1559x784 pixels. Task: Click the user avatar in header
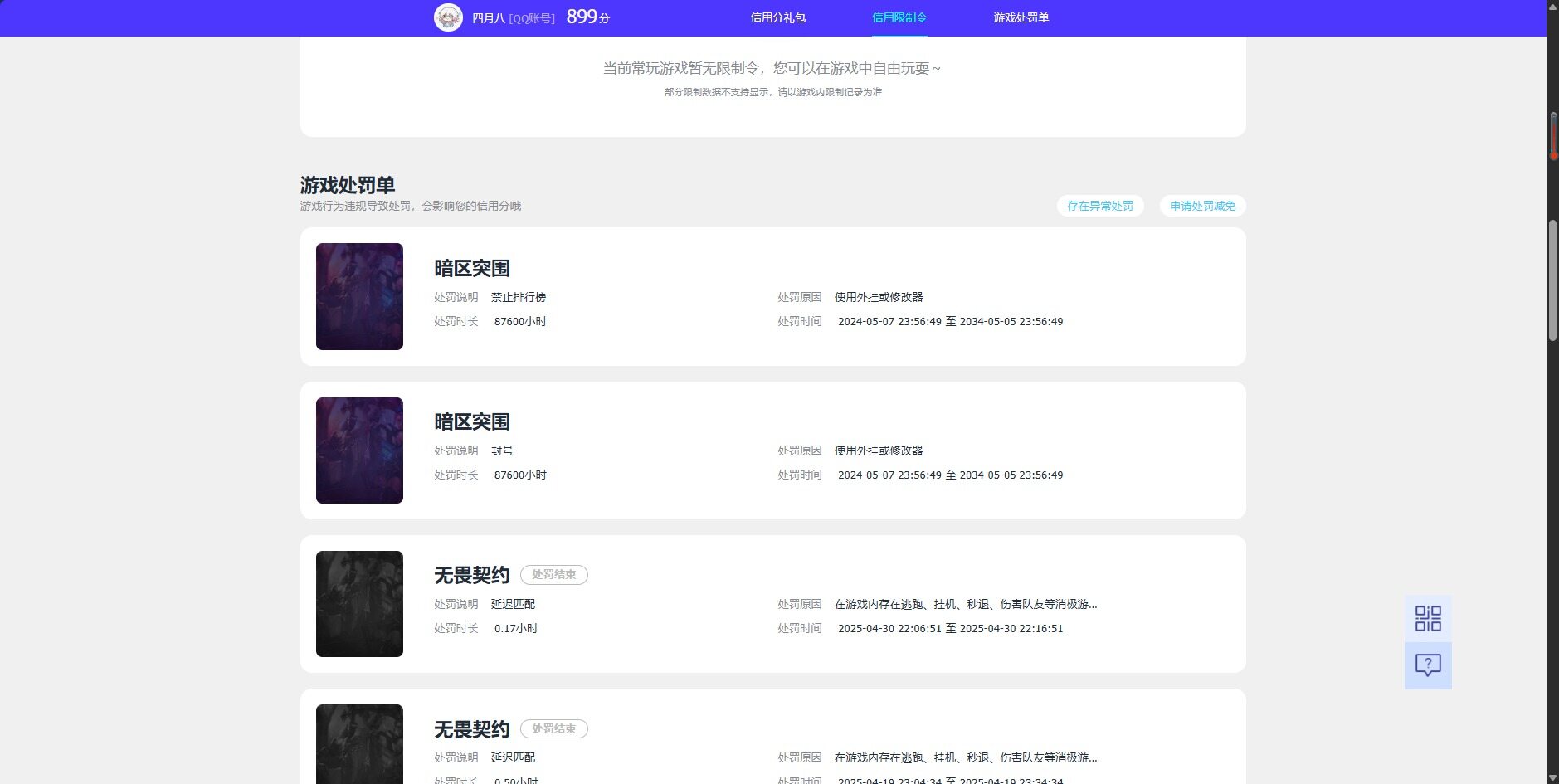448,17
